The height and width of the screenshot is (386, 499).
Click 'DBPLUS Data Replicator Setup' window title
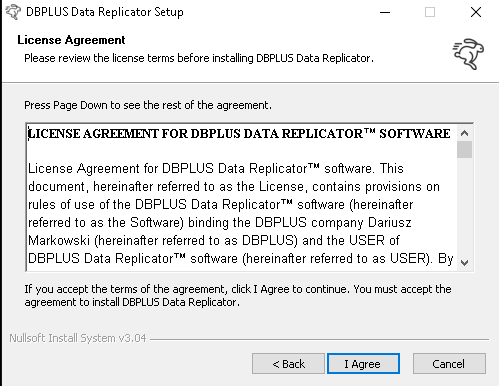105,12
